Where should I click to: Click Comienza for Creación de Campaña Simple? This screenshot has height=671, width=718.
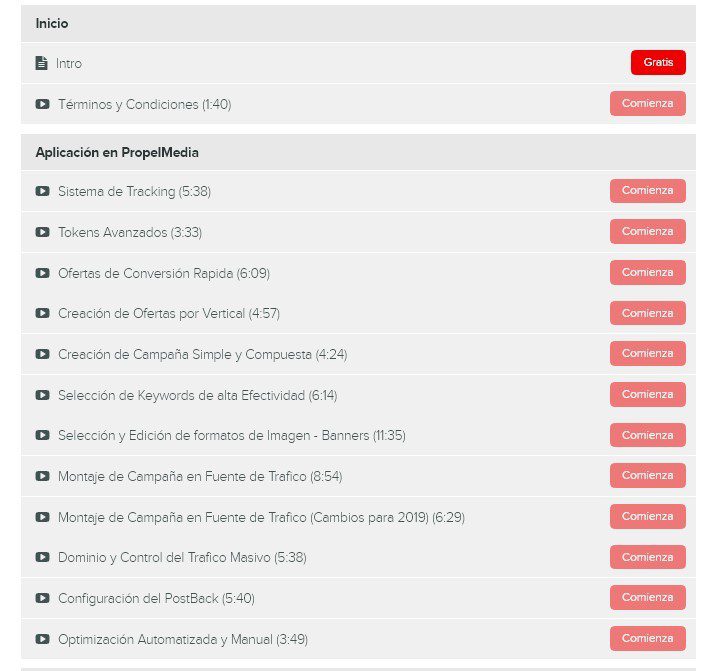pos(647,353)
